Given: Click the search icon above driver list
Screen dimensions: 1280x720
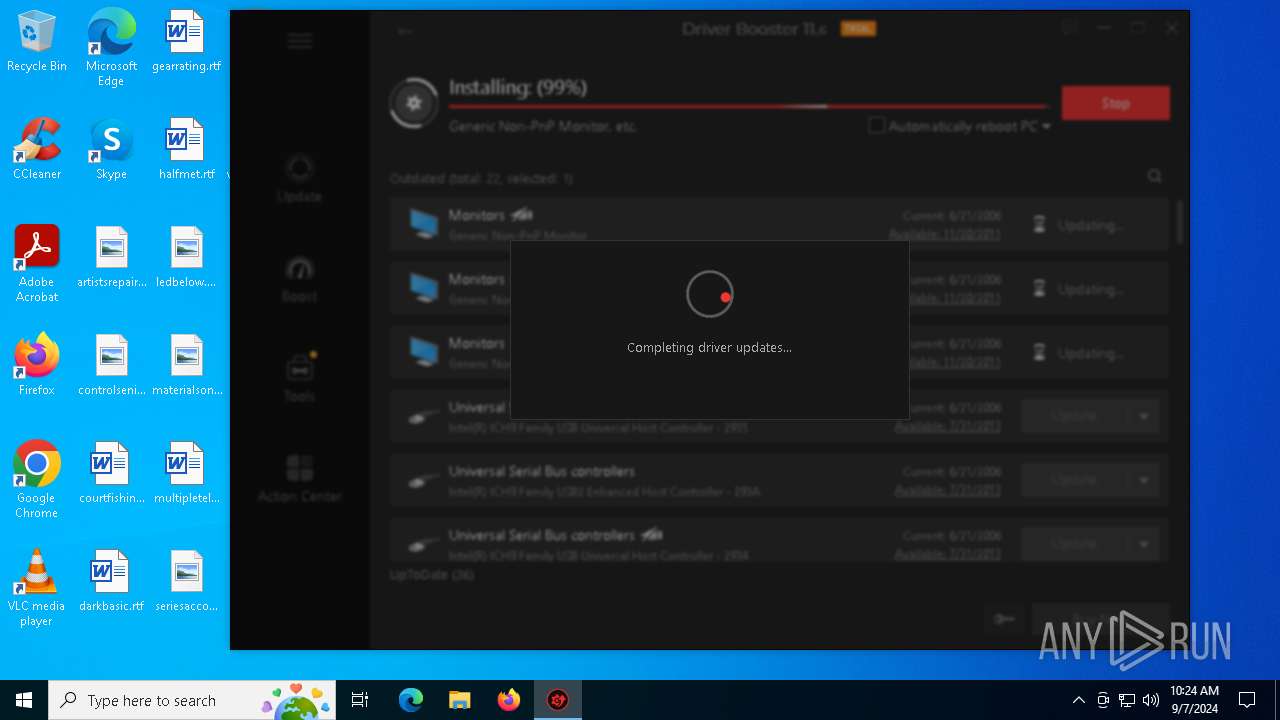Looking at the screenshot, I should tap(1155, 176).
